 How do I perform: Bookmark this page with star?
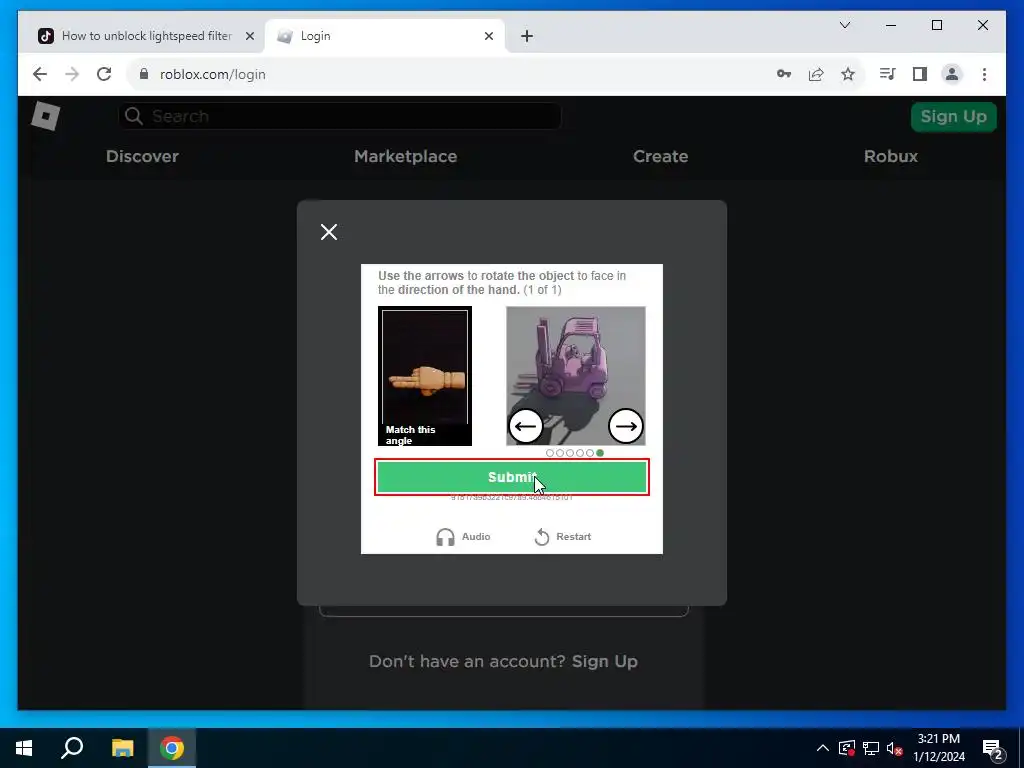tap(848, 74)
